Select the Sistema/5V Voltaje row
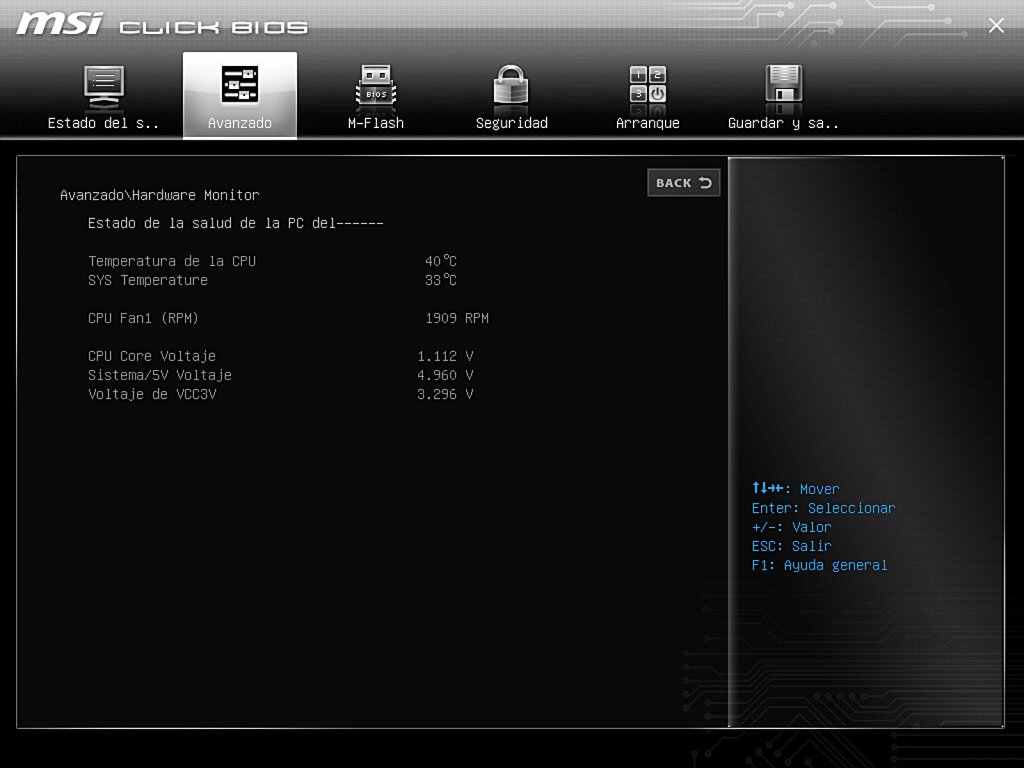Image resolution: width=1024 pixels, height=768 pixels. (x=280, y=375)
